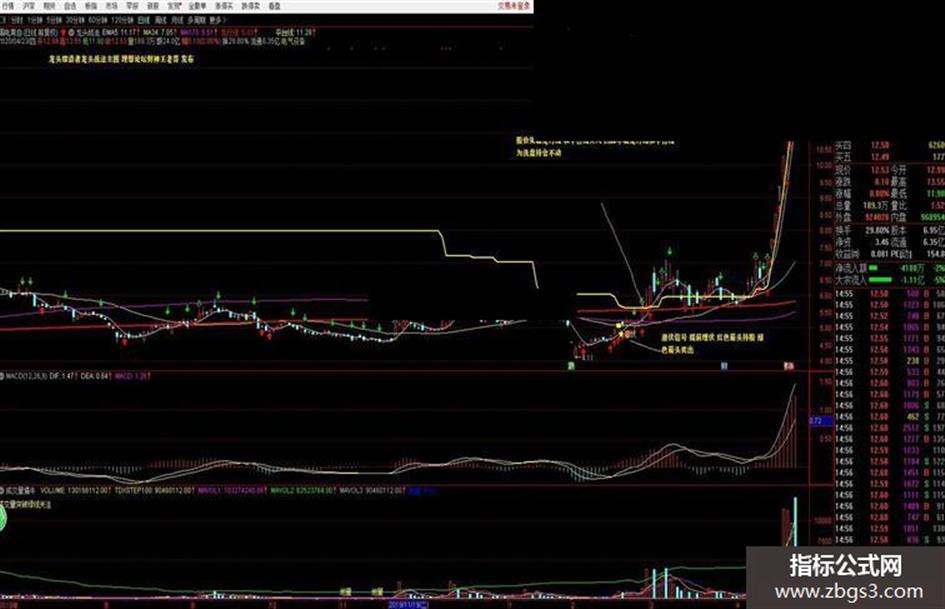
Task: Click the red down-arrow icon beside stock name
Action: point(63,32)
